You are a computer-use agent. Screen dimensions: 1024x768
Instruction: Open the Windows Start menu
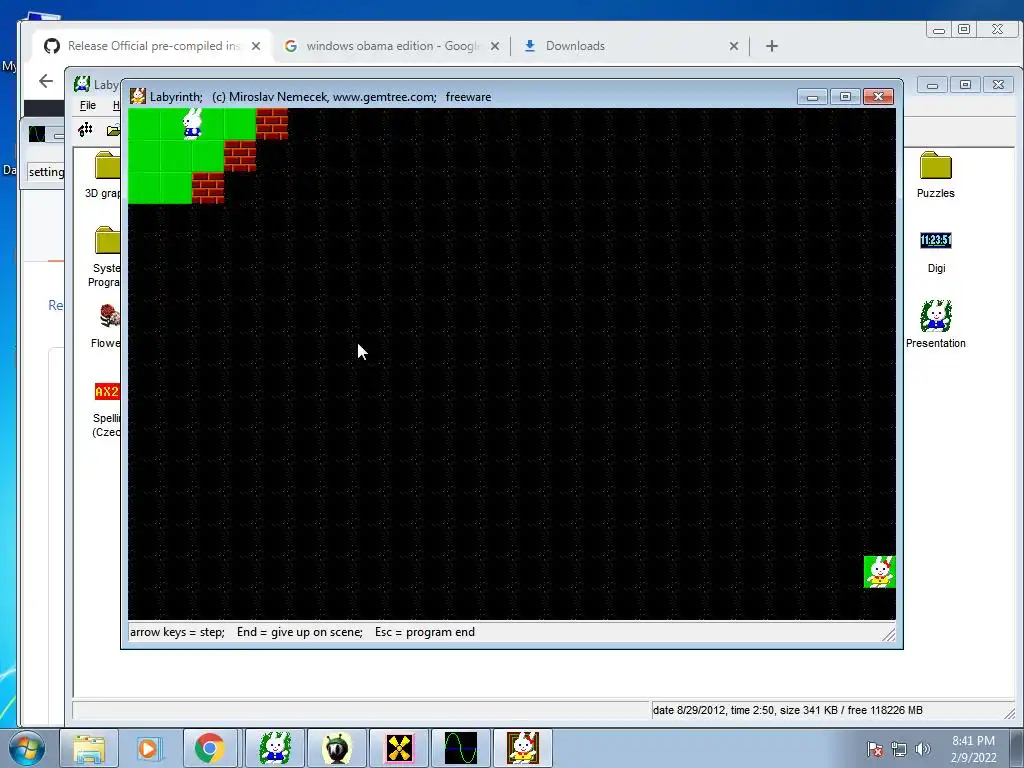tap(26, 748)
